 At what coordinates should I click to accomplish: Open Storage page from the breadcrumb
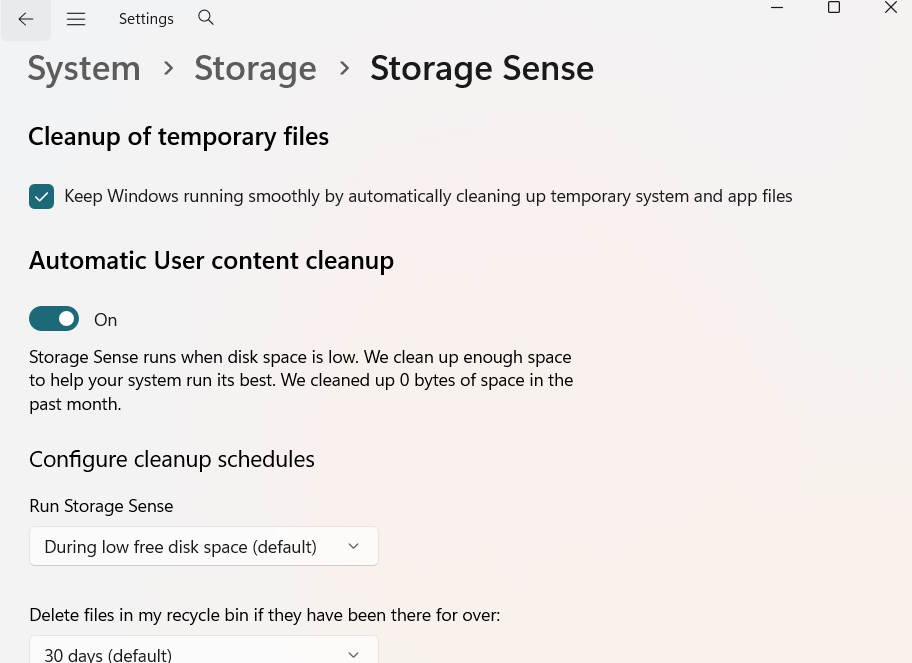pos(255,68)
